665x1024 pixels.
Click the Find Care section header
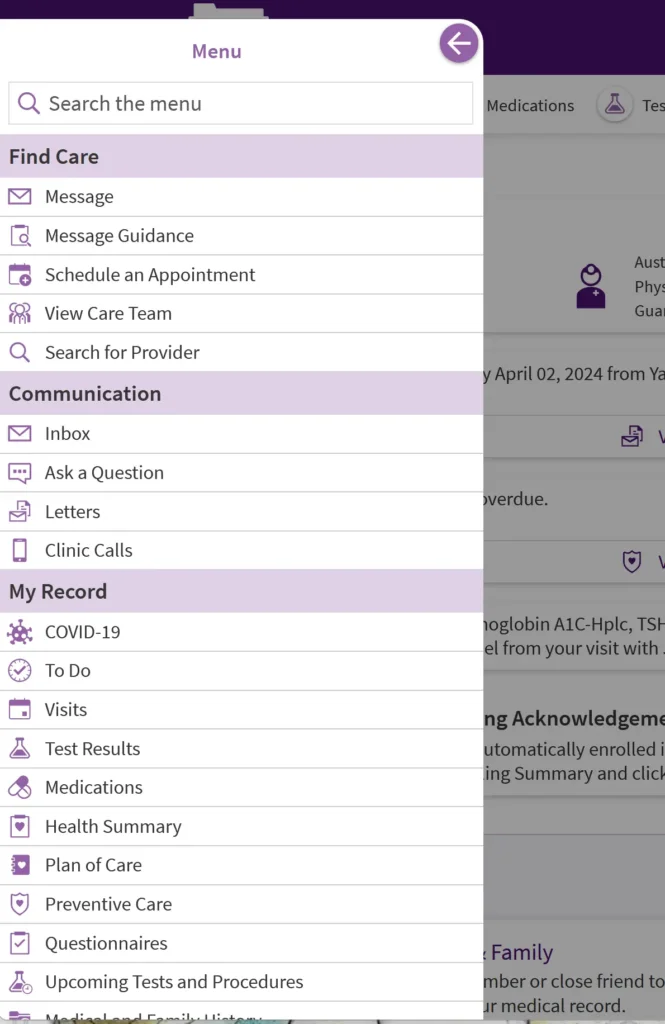(x=242, y=156)
